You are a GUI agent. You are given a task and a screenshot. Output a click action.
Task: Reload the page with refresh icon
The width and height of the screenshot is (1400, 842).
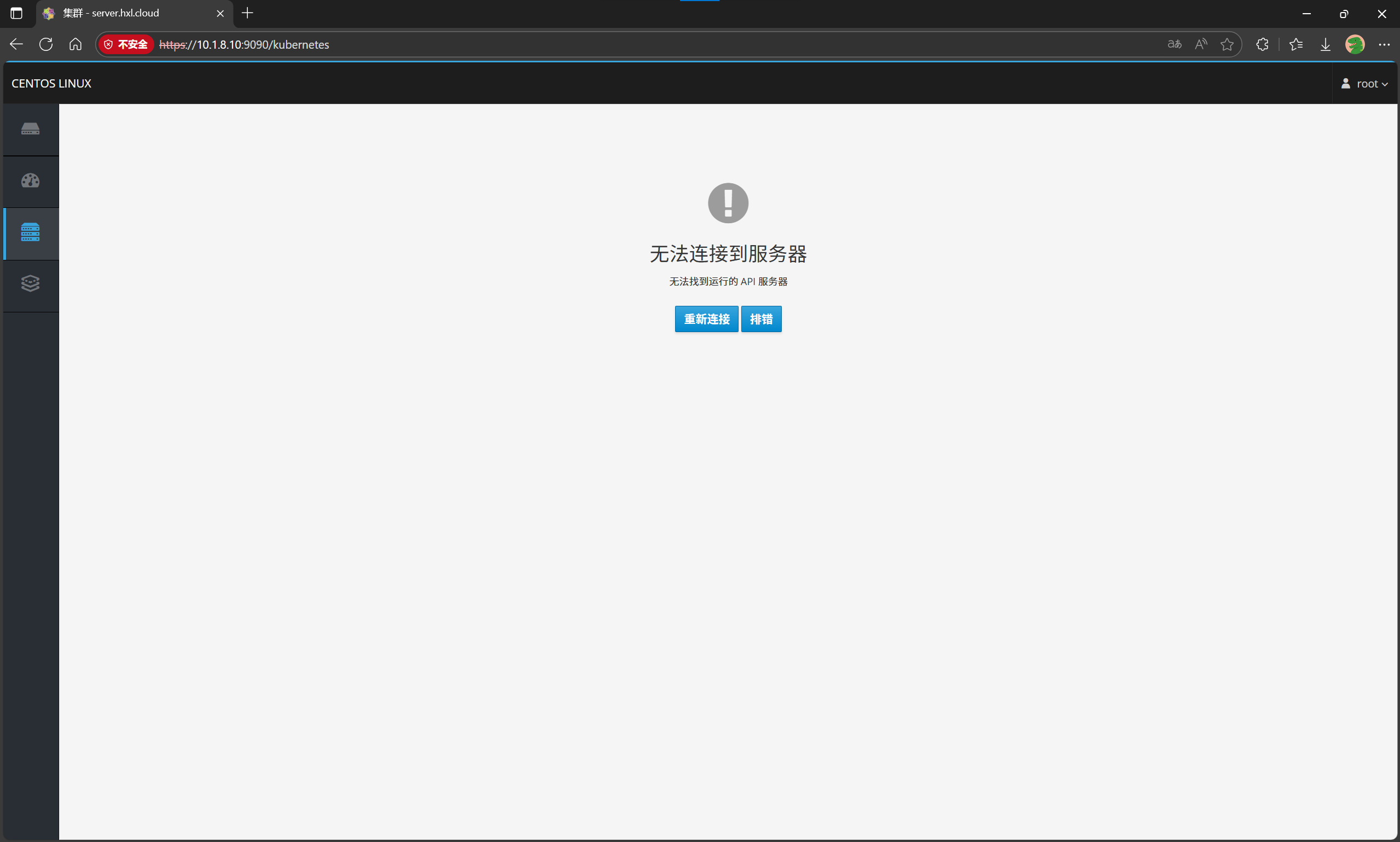coord(46,44)
